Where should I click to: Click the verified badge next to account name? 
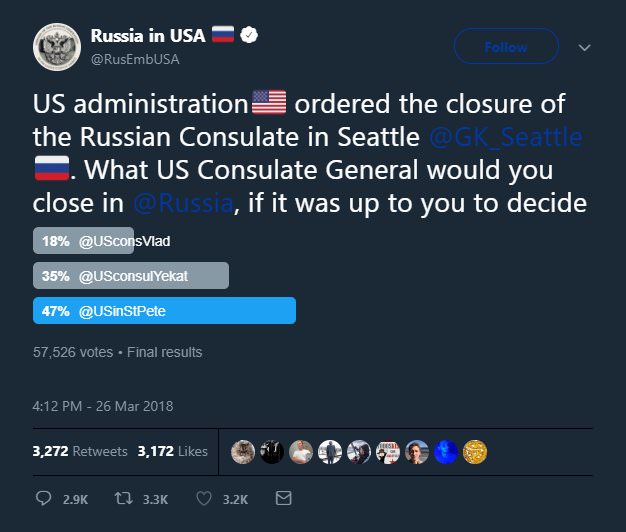pyautogui.click(x=250, y=36)
